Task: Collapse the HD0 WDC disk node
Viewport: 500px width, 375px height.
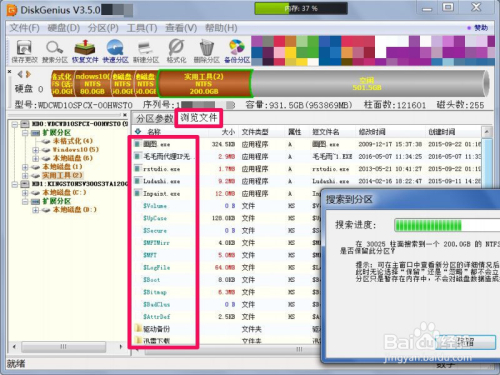Action: (x=15, y=124)
